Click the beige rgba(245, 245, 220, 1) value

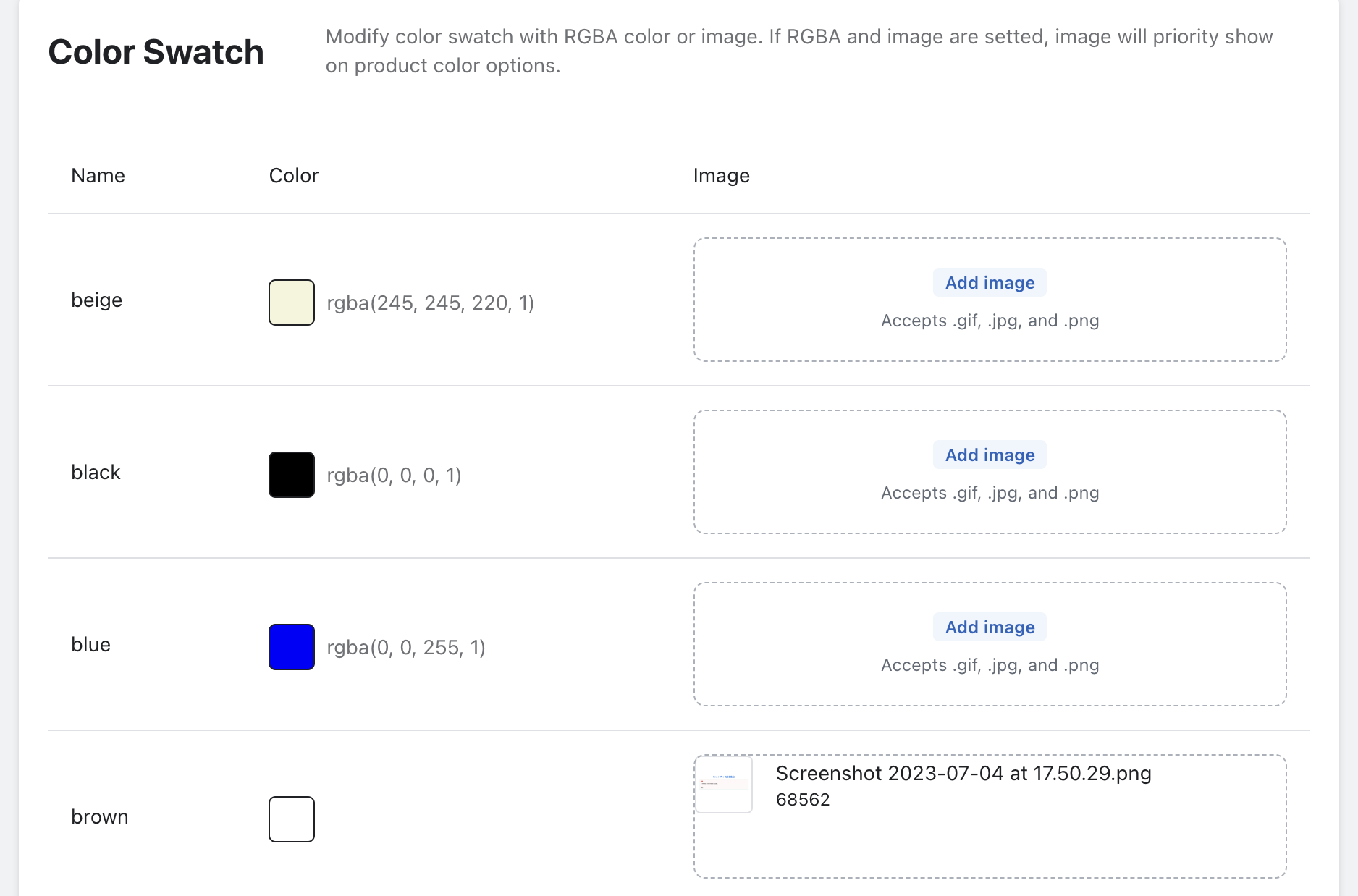pos(430,303)
